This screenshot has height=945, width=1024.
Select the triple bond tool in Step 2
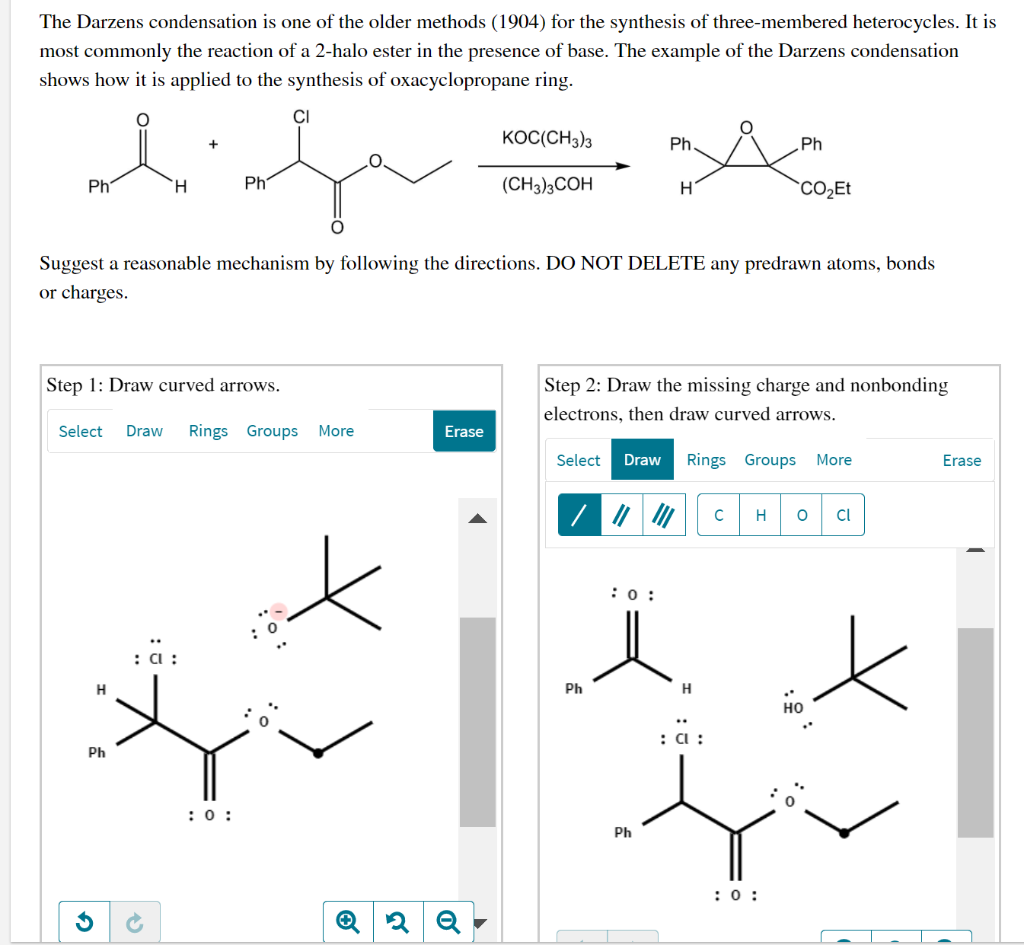664,515
